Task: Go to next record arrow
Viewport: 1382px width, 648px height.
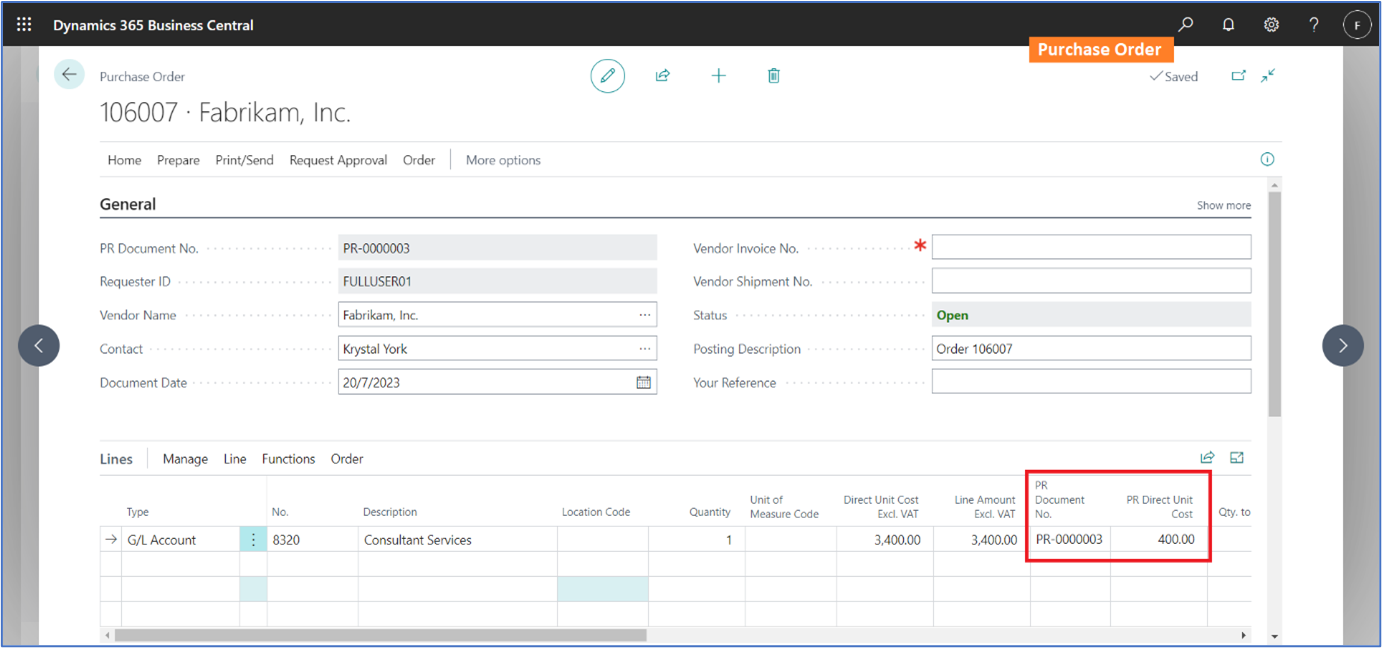Action: pyautogui.click(x=1343, y=346)
